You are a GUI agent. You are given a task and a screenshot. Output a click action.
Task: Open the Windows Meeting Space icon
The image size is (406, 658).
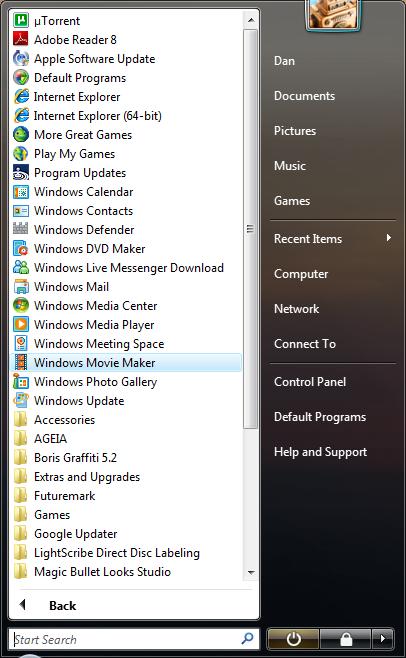(x=21, y=343)
